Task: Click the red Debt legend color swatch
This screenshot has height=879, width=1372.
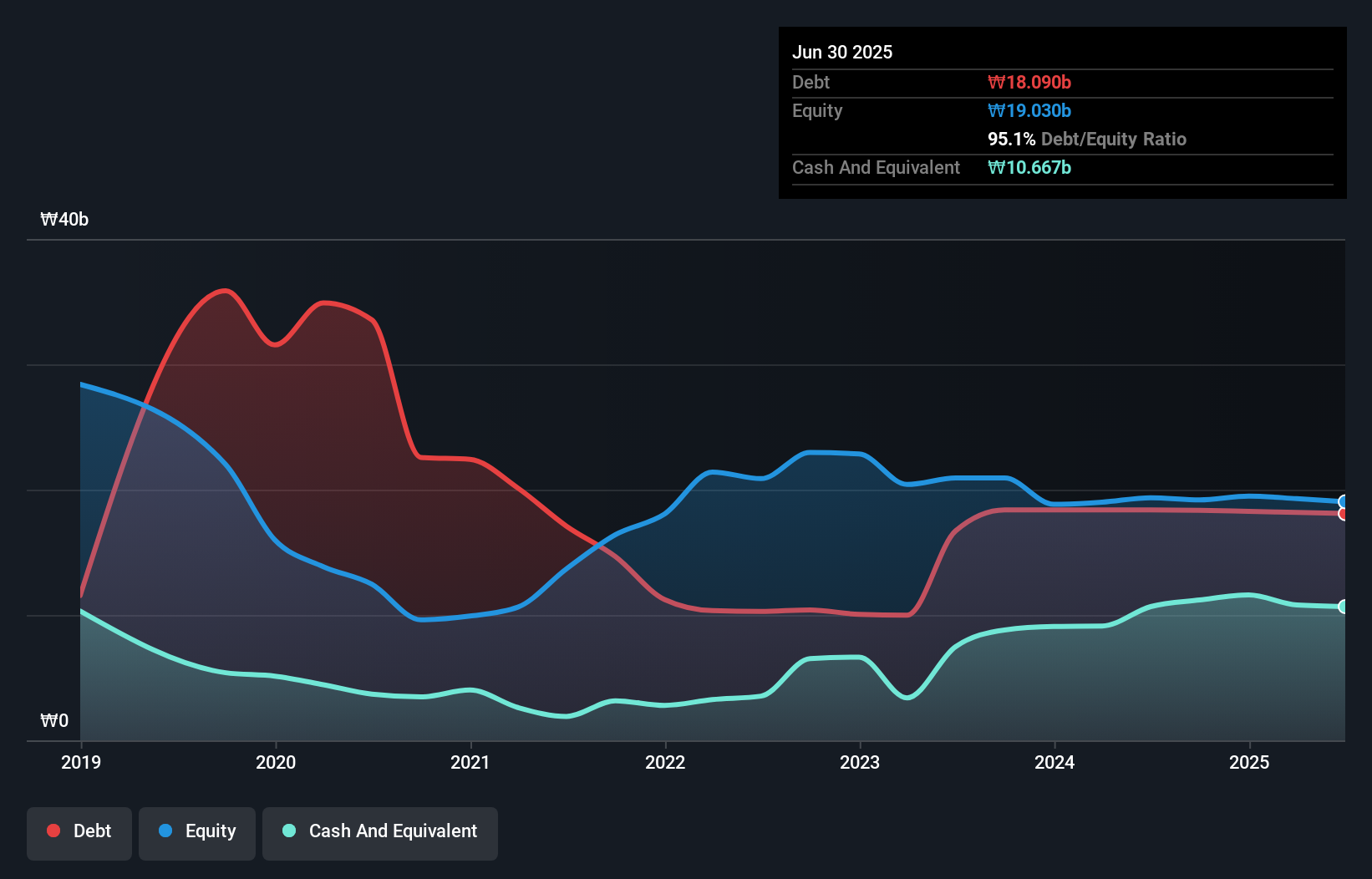Action: [x=52, y=831]
